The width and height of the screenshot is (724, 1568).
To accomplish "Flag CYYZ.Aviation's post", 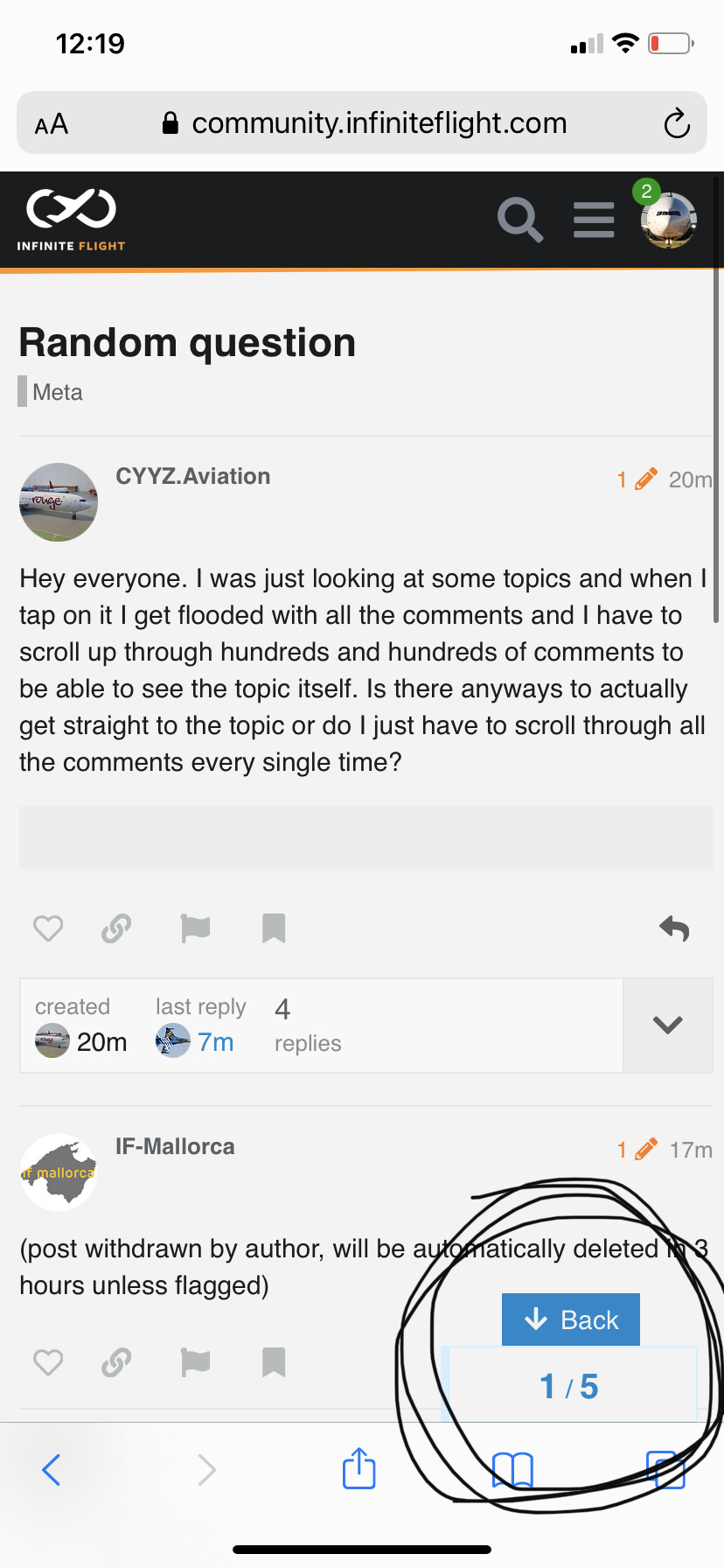I will tap(195, 928).
